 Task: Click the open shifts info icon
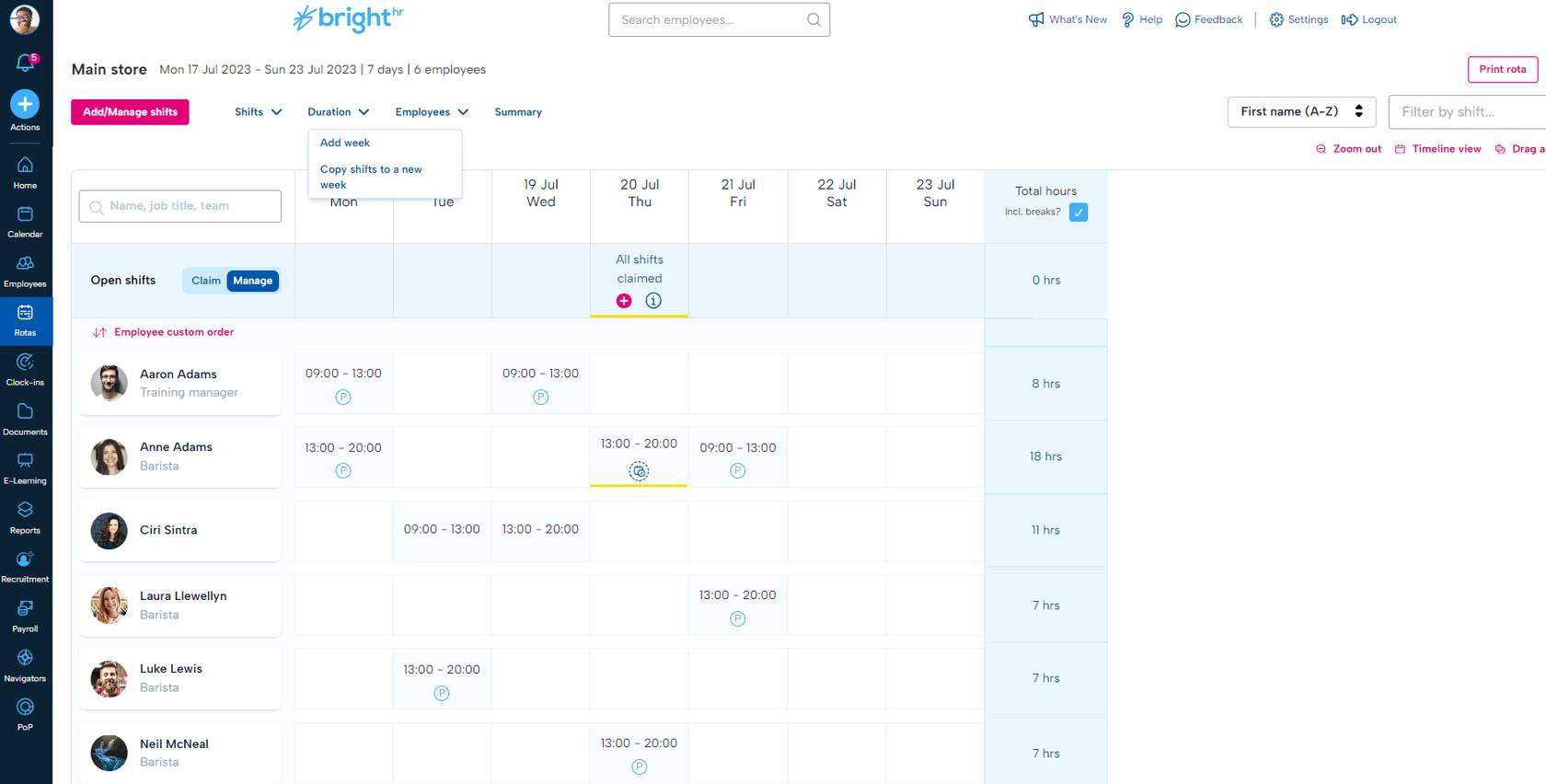(653, 301)
